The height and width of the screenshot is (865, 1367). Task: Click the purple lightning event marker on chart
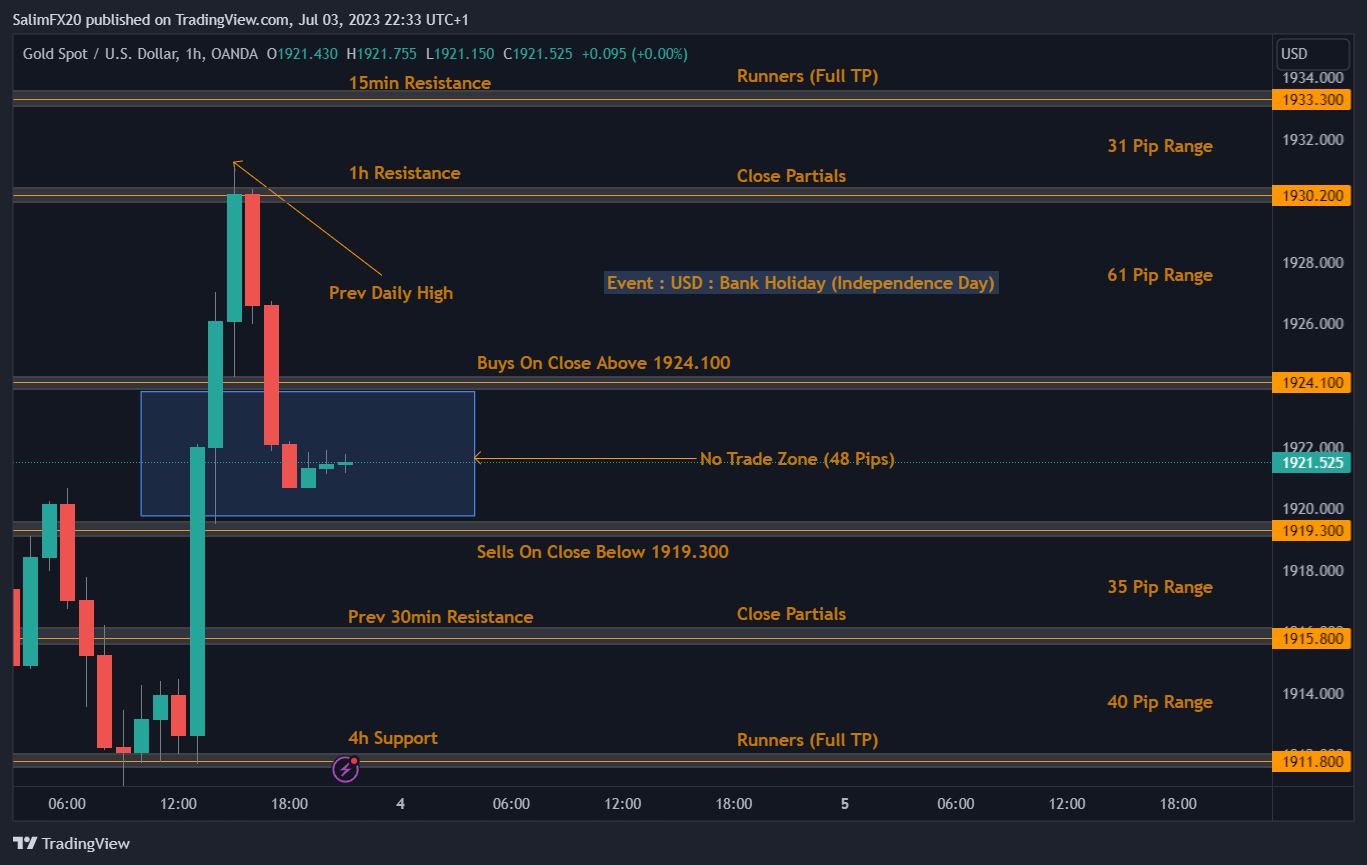(x=345, y=769)
